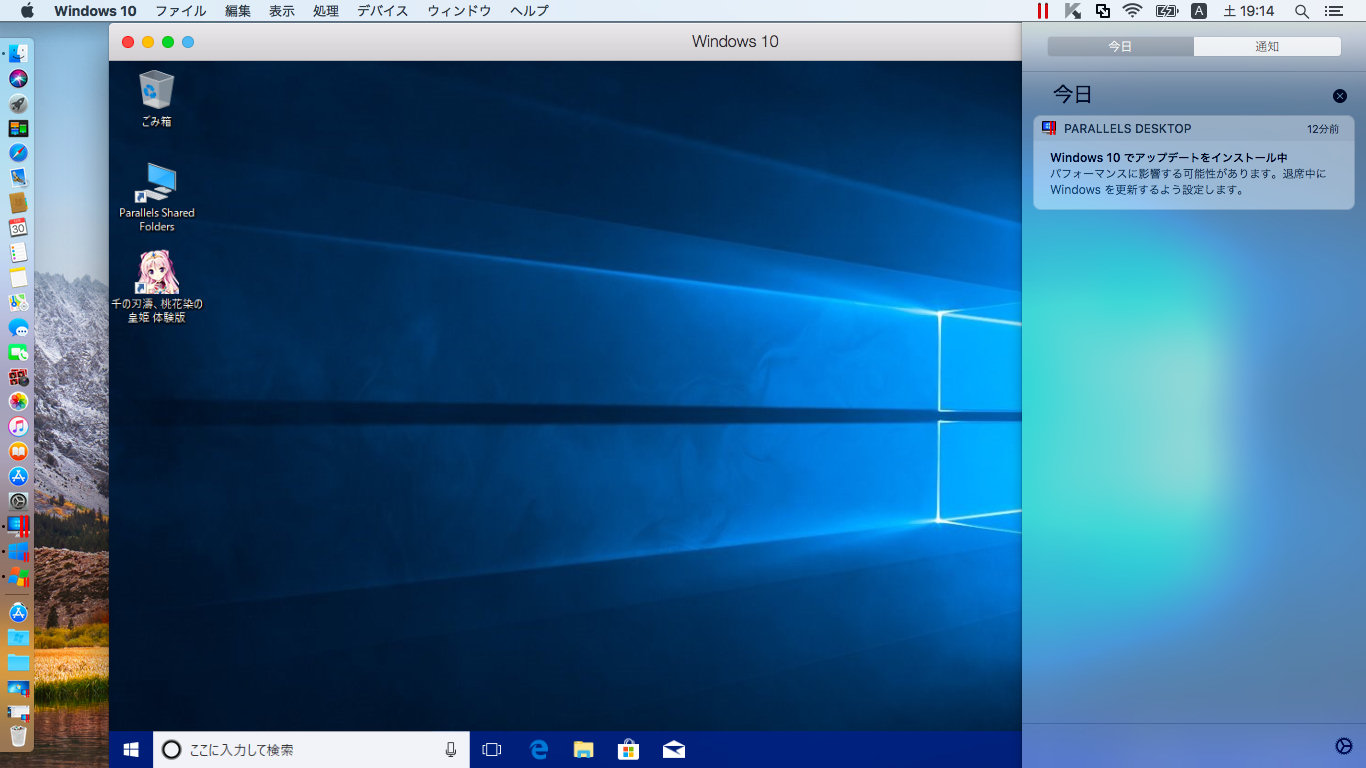
Task: Open the Mail app on the taskbar
Action: [674, 749]
